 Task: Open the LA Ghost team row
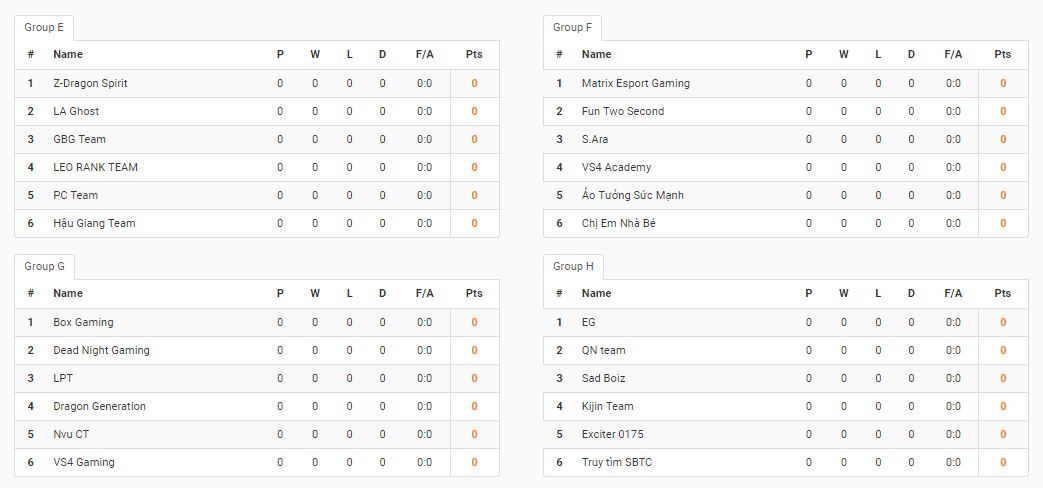[x=257, y=111]
